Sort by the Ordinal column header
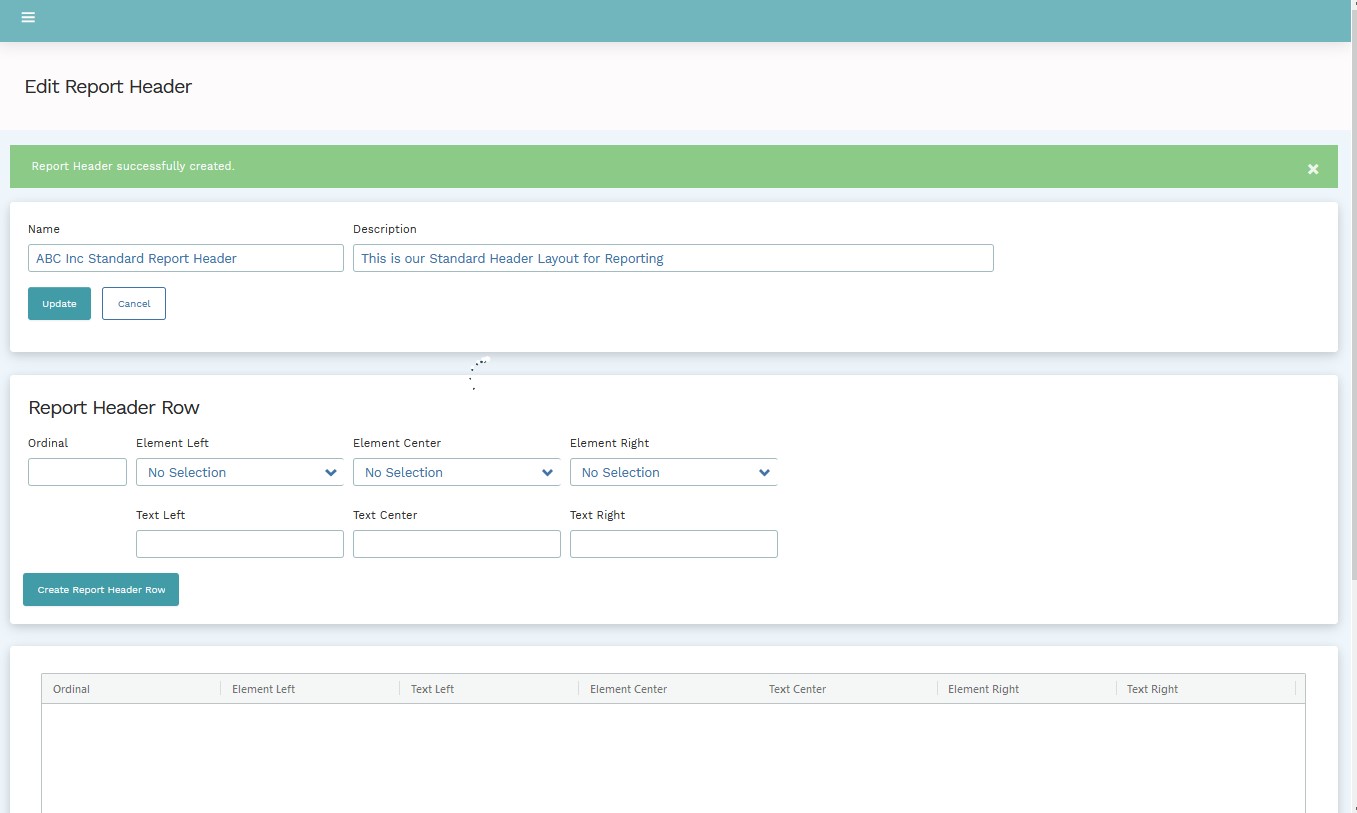 [x=72, y=689]
